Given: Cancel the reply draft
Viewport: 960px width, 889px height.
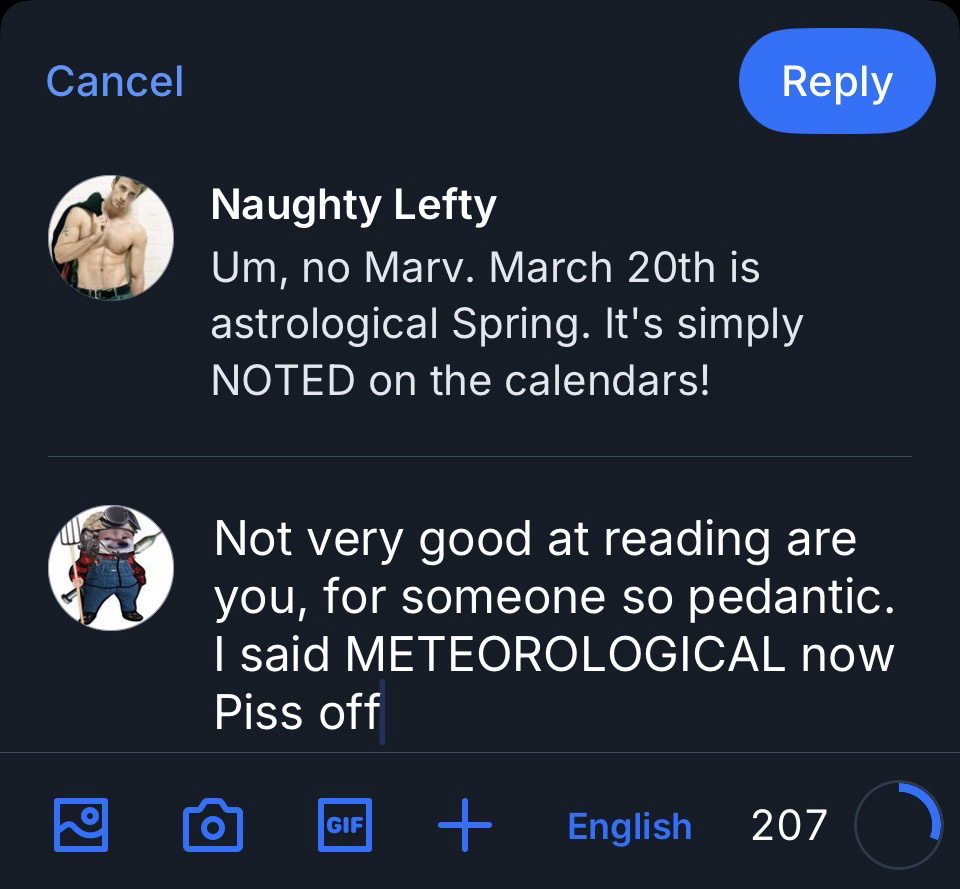Looking at the screenshot, I should pos(115,81).
